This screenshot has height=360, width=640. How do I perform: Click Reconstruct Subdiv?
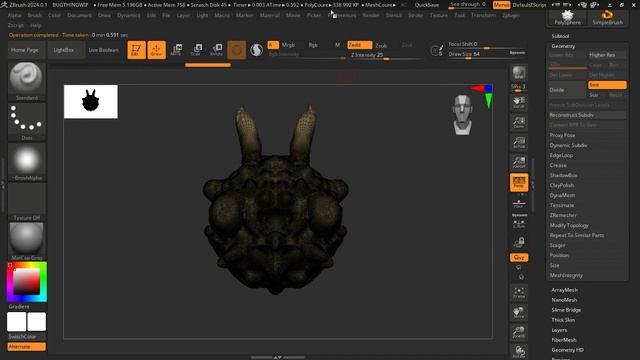tap(587, 115)
